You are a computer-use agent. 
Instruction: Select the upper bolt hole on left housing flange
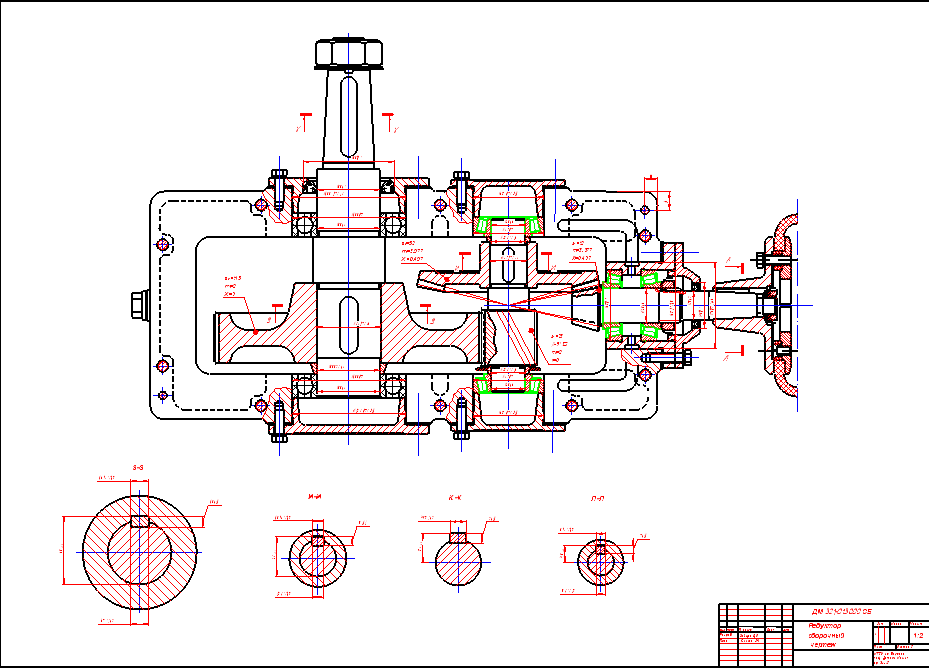click(x=162, y=244)
